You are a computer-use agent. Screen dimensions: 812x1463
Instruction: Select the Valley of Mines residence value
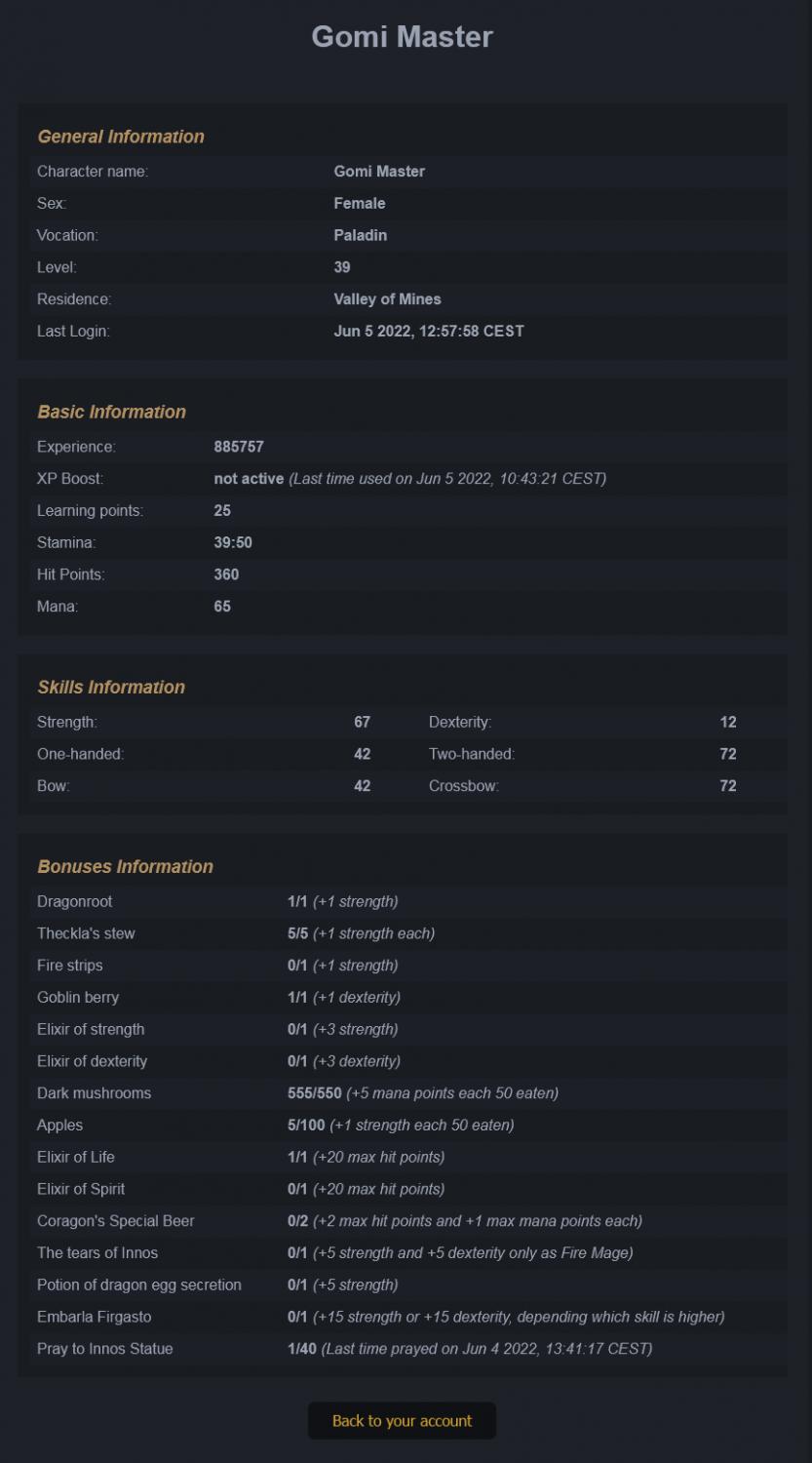point(387,298)
